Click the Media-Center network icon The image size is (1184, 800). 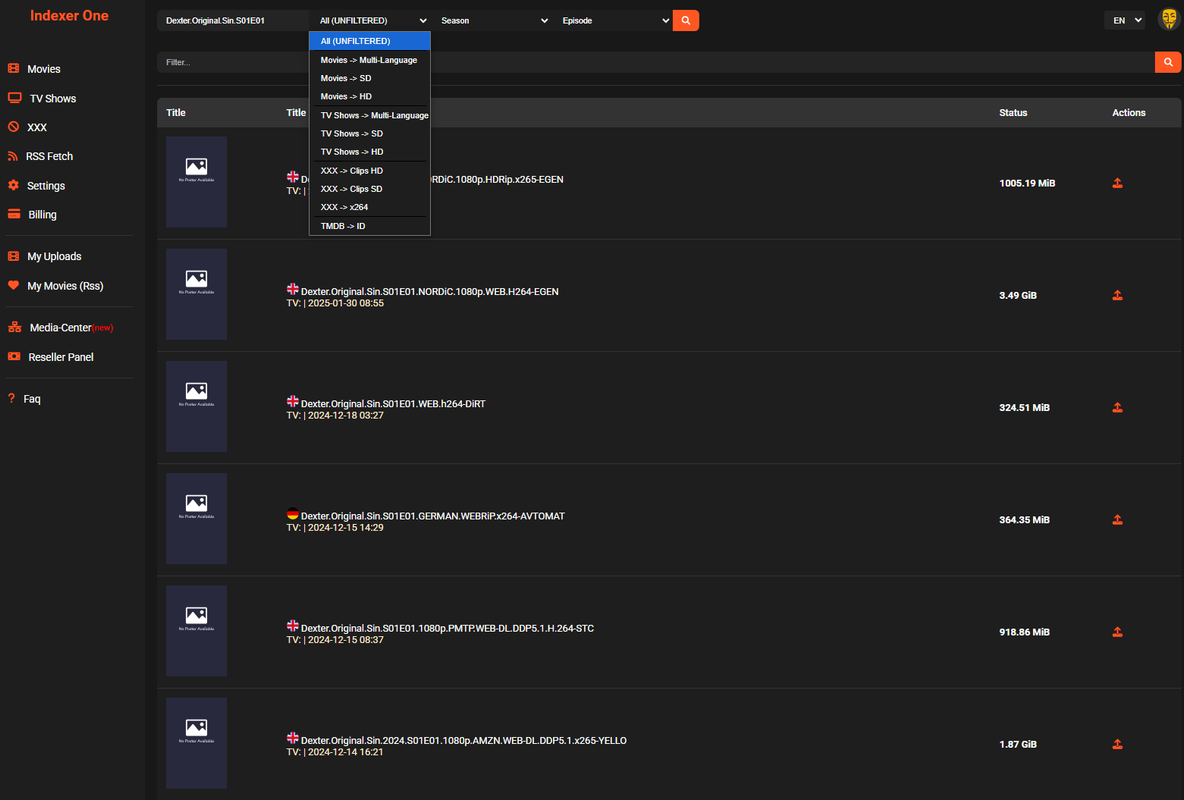click(14, 327)
